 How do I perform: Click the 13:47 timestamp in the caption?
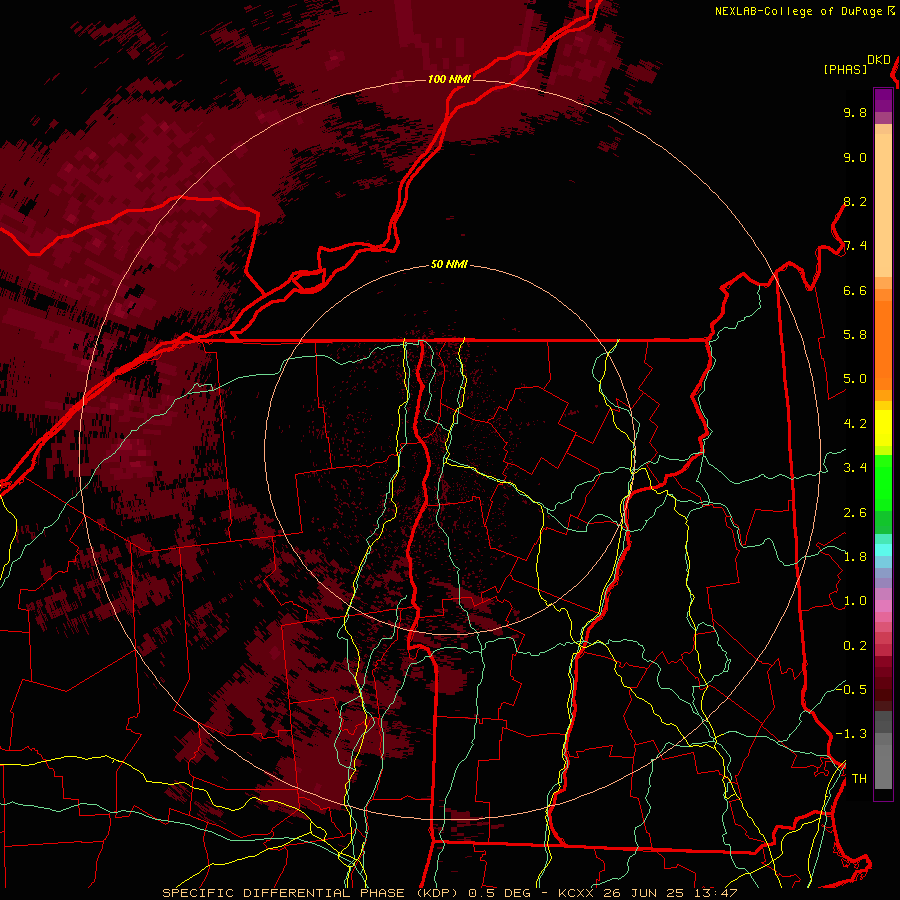(714, 893)
